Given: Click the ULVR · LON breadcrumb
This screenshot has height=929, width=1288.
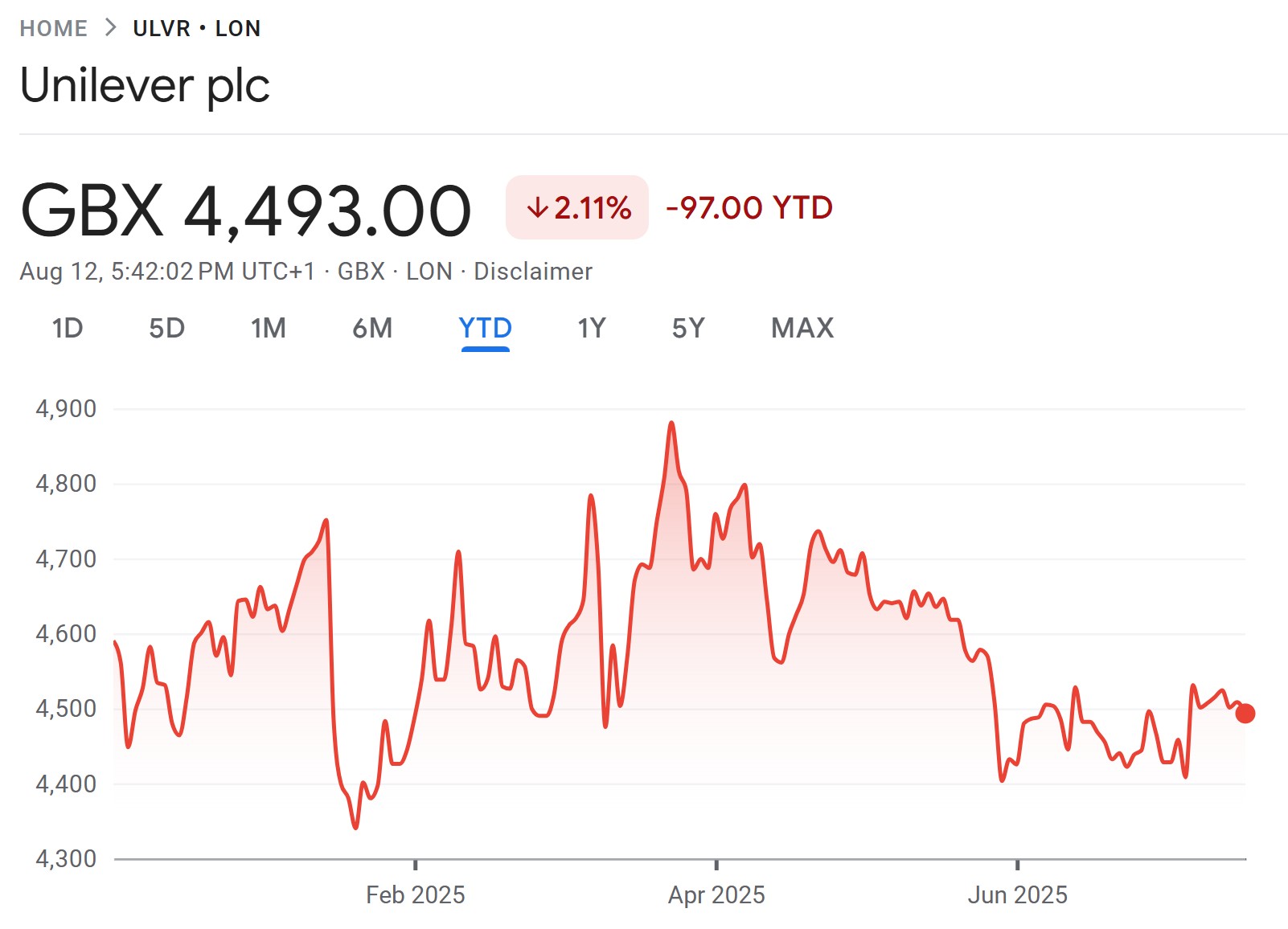Looking at the screenshot, I should point(195,28).
